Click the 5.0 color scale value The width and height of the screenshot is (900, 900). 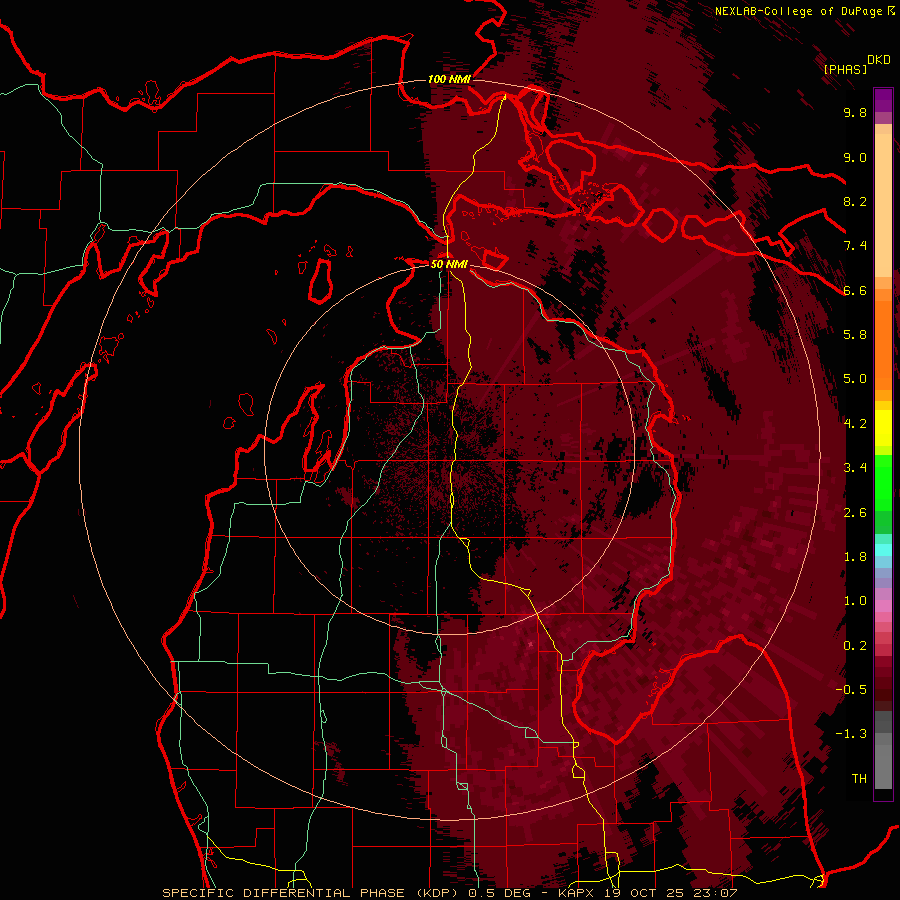click(x=855, y=379)
